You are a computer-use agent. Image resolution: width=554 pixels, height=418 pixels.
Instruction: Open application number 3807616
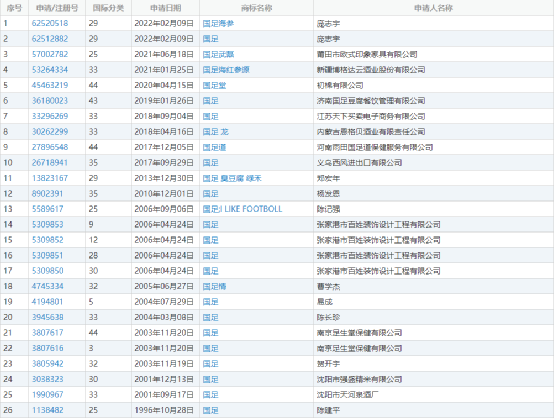click(x=47, y=348)
